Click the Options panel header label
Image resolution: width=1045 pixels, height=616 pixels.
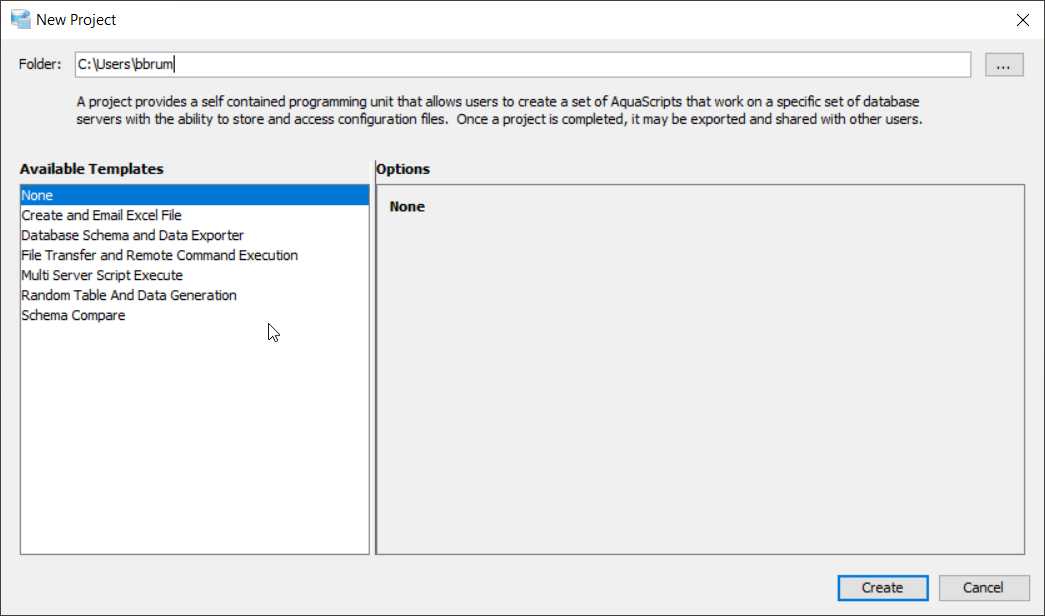403,169
